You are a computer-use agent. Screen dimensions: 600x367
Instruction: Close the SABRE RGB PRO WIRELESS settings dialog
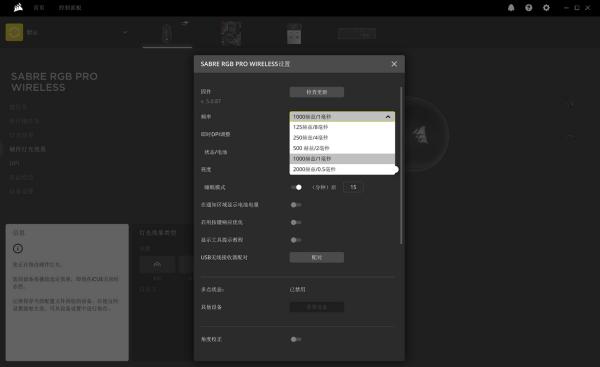[394, 64]
